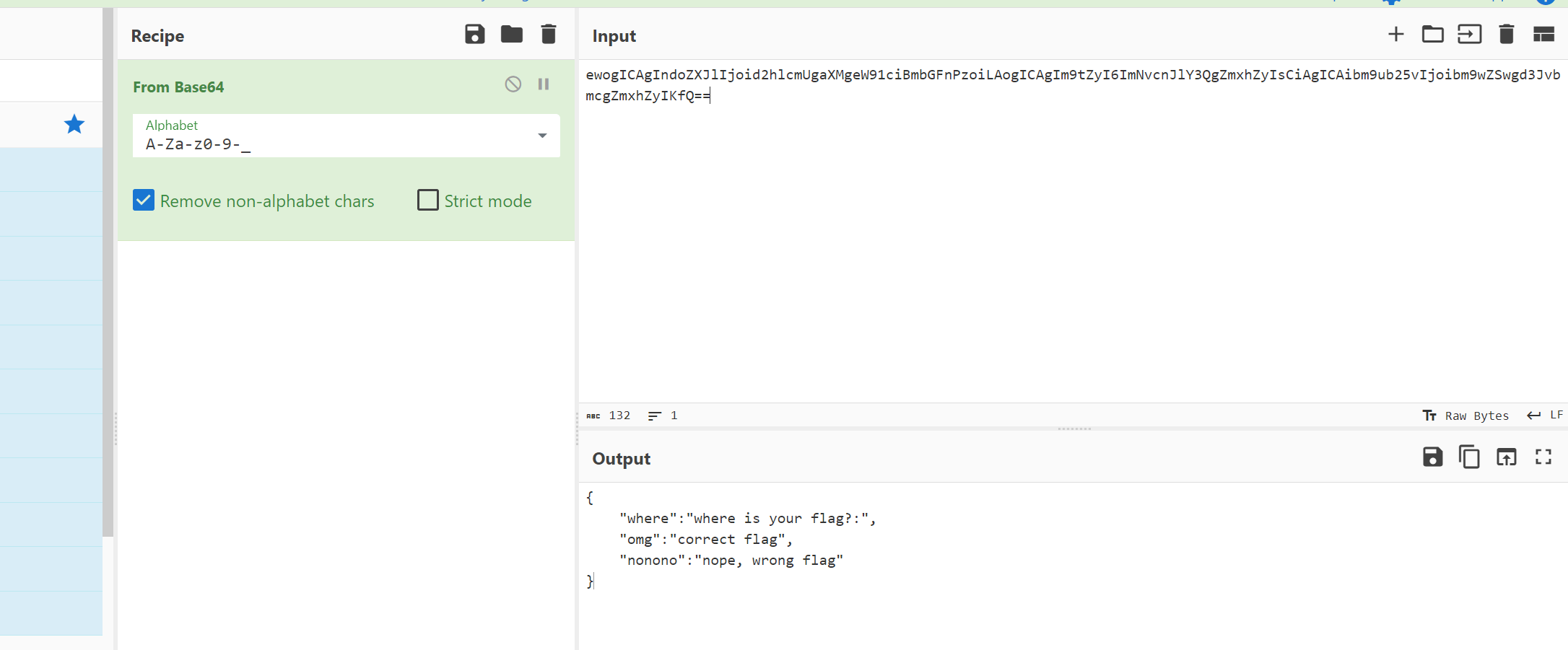Copy raw output to clipboard
The image size is (1568, 650).
point(1469,457)
